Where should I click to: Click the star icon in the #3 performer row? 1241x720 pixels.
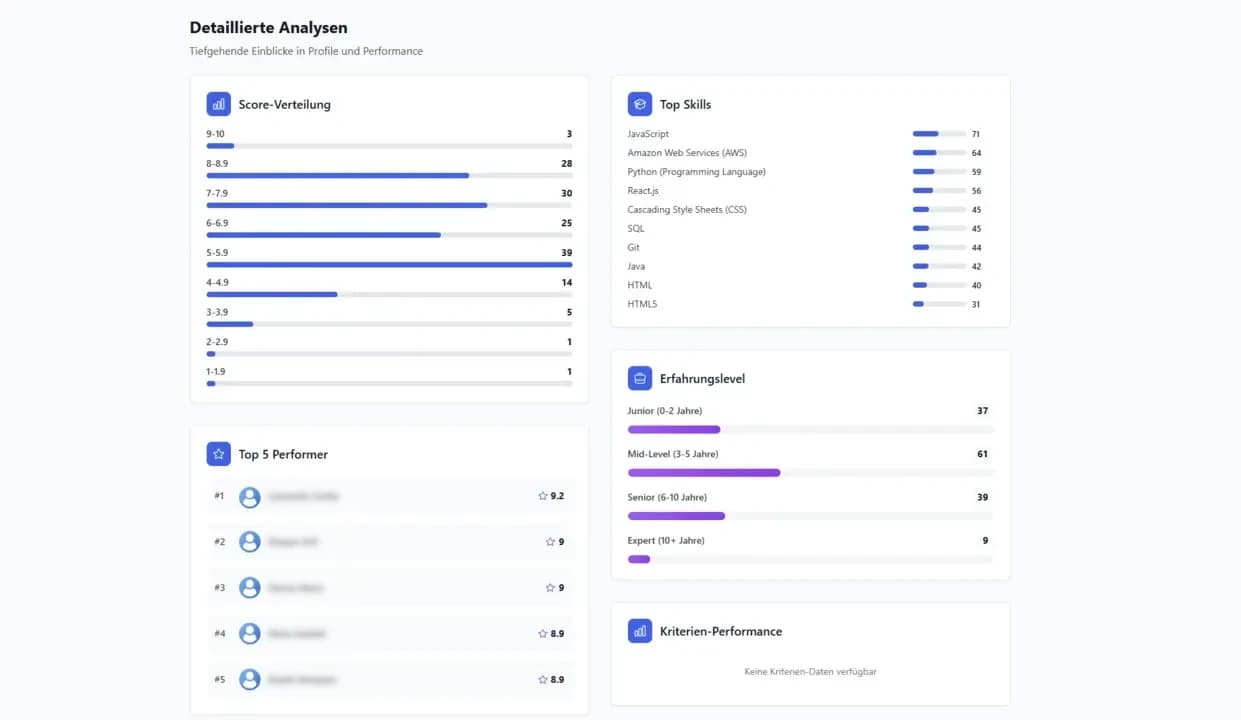tap(550, 588)
